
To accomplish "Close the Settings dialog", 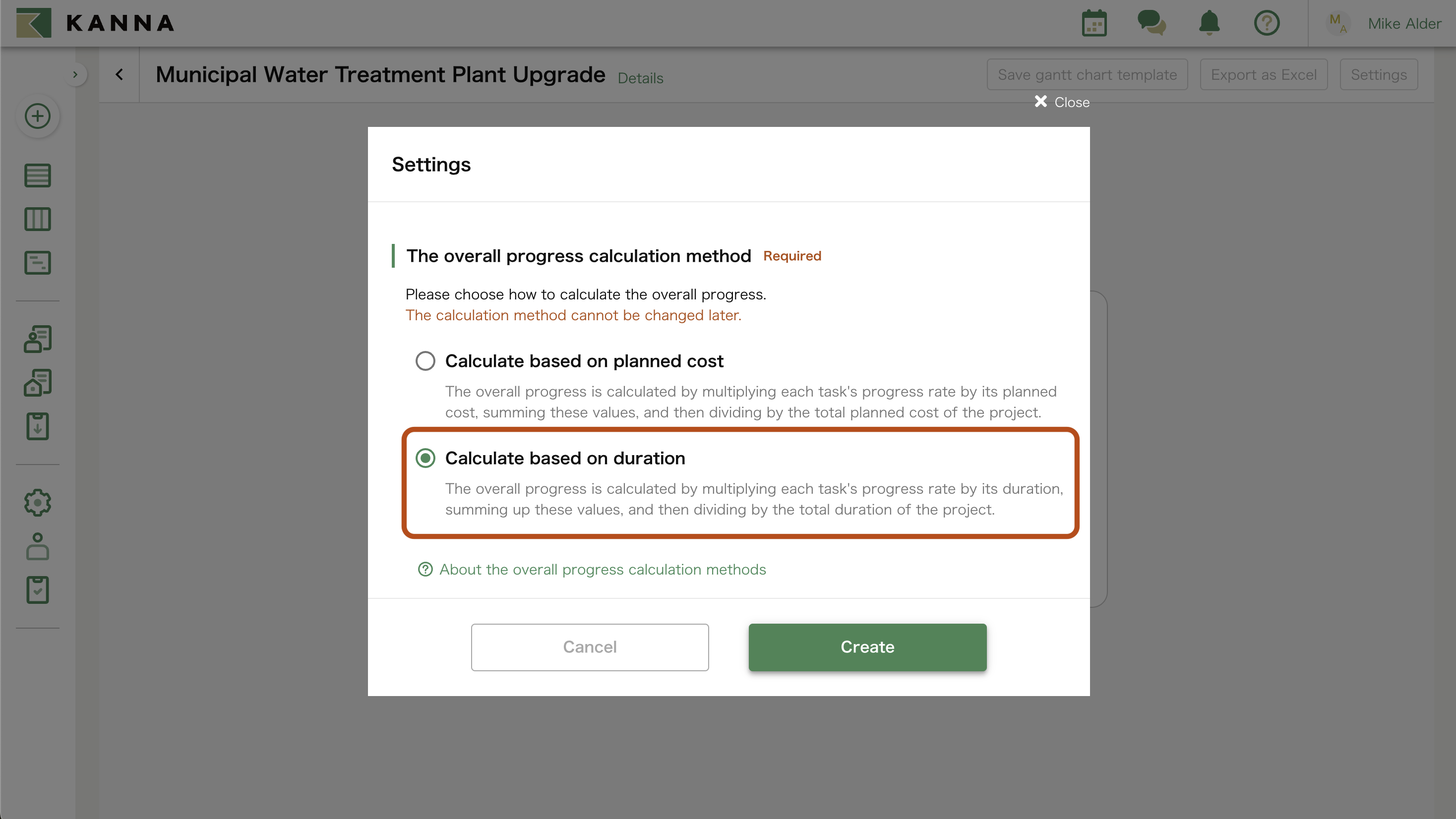I will tap(1062, 102).
